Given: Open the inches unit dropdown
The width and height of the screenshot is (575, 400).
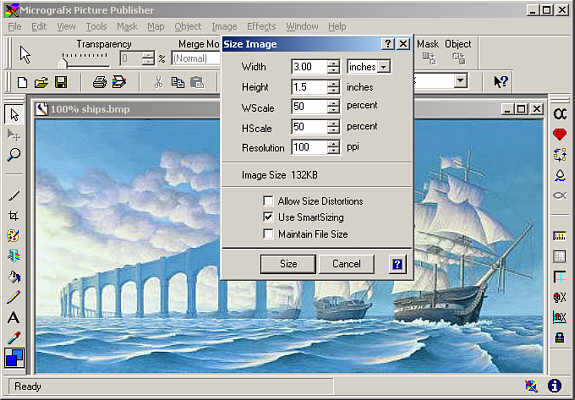Looking at the screenshot, I should [384, 67].
